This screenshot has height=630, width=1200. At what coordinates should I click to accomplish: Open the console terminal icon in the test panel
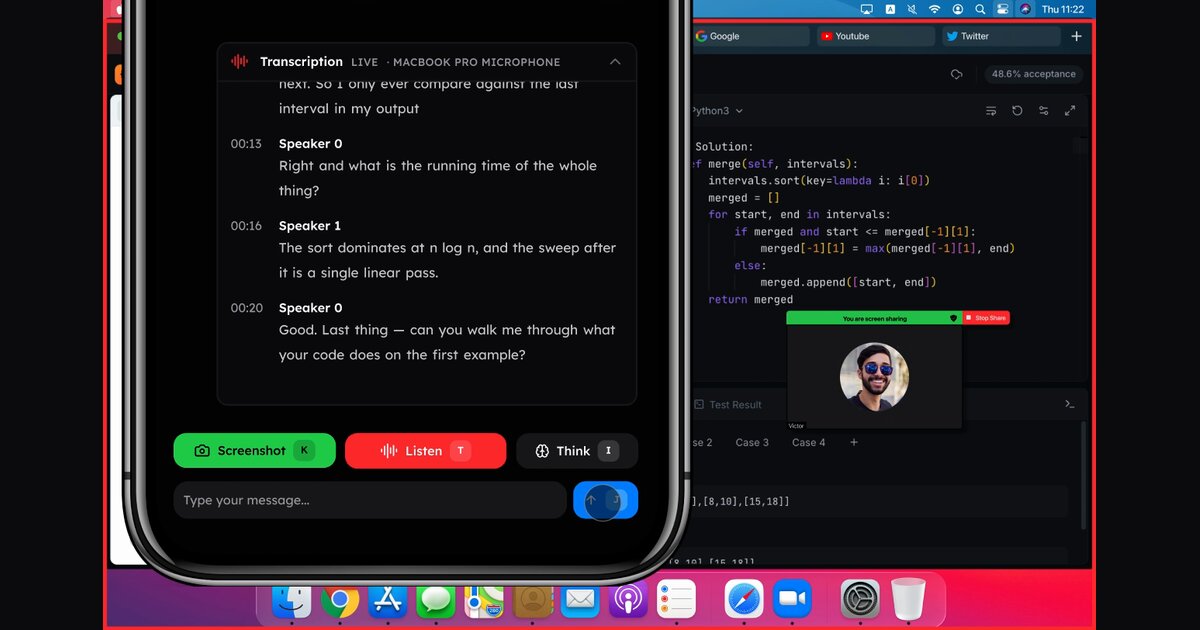pyautogui.click(x=1070, y=404)
